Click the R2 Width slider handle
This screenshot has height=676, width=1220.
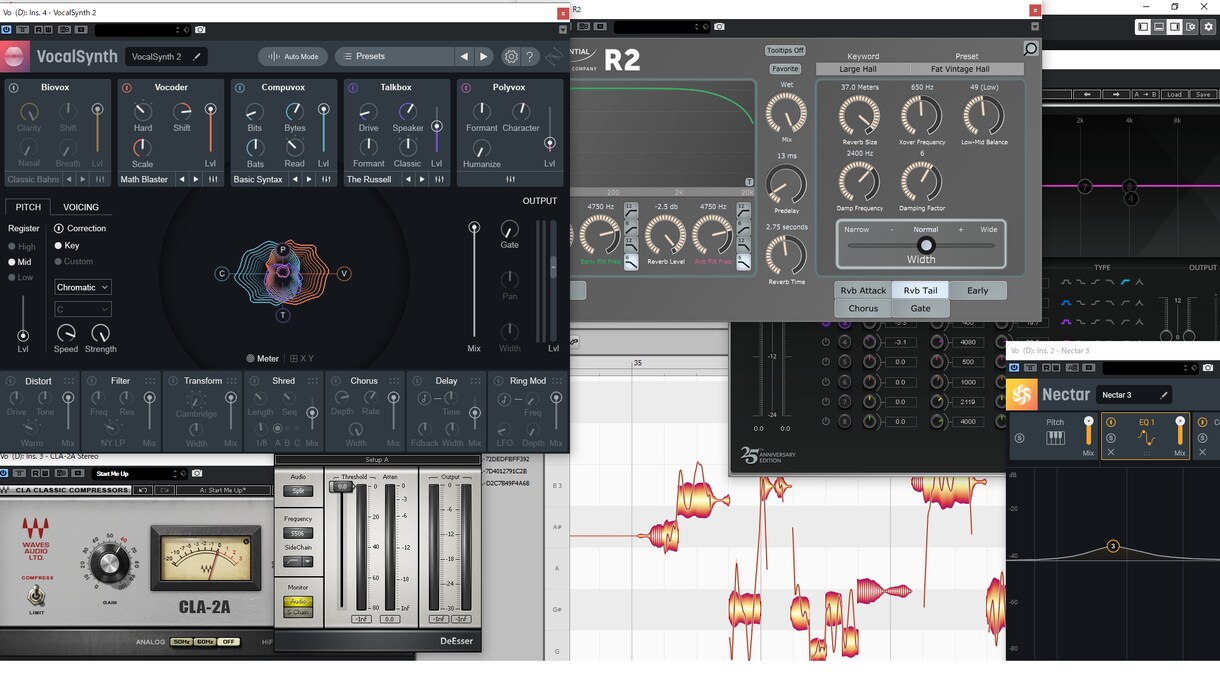pyautogui.click(x=926, y=245)
